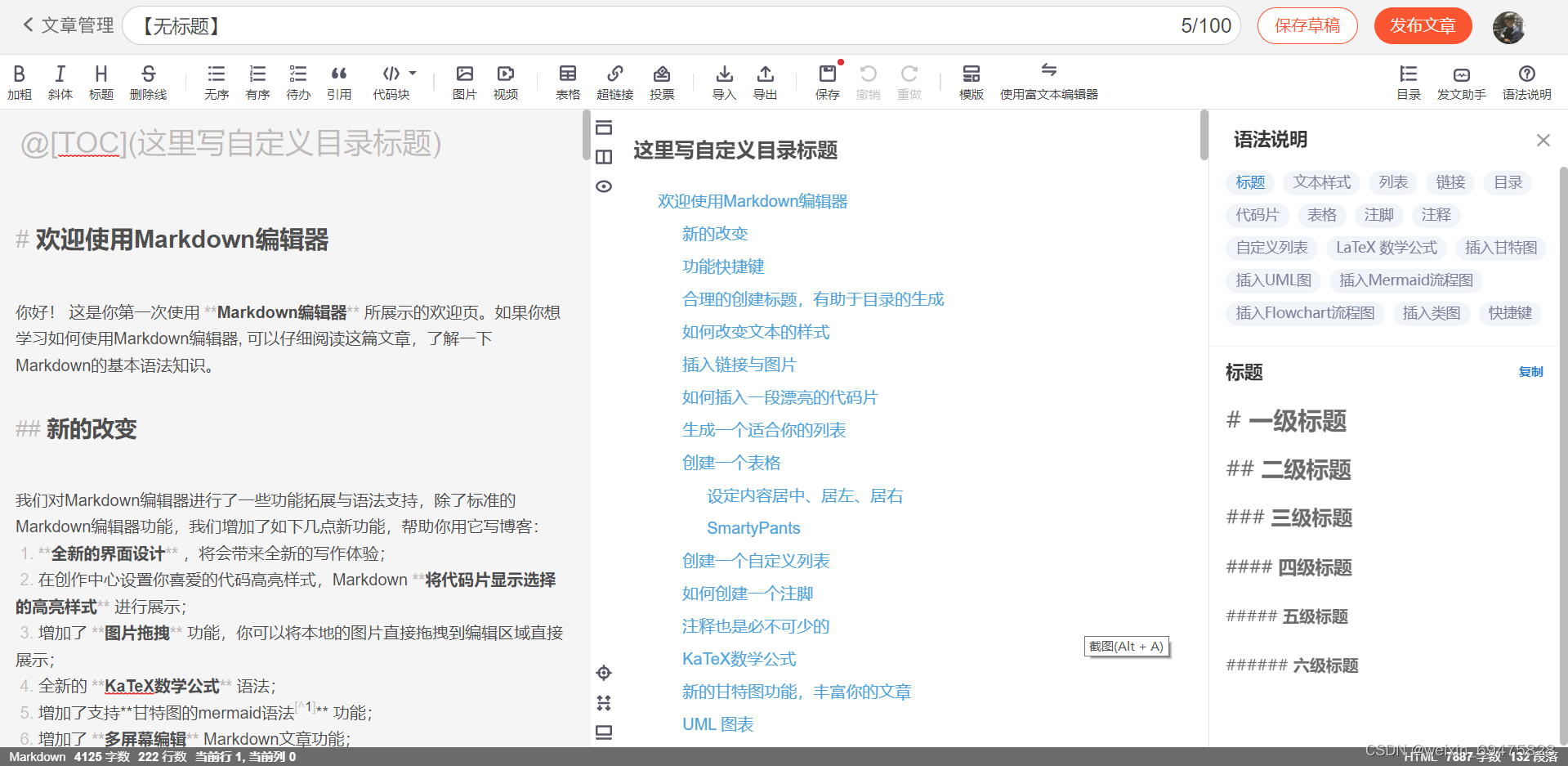1568x766 pixels.
Task: Select the 代码片 syntax tag
Action: coord(1257,215)
